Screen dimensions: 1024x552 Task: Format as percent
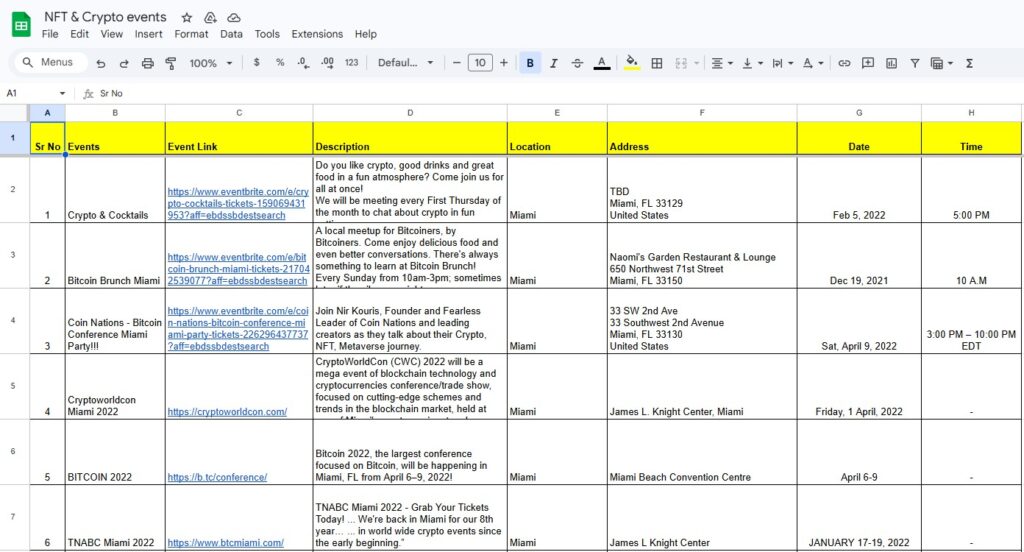tap(280, 63)
